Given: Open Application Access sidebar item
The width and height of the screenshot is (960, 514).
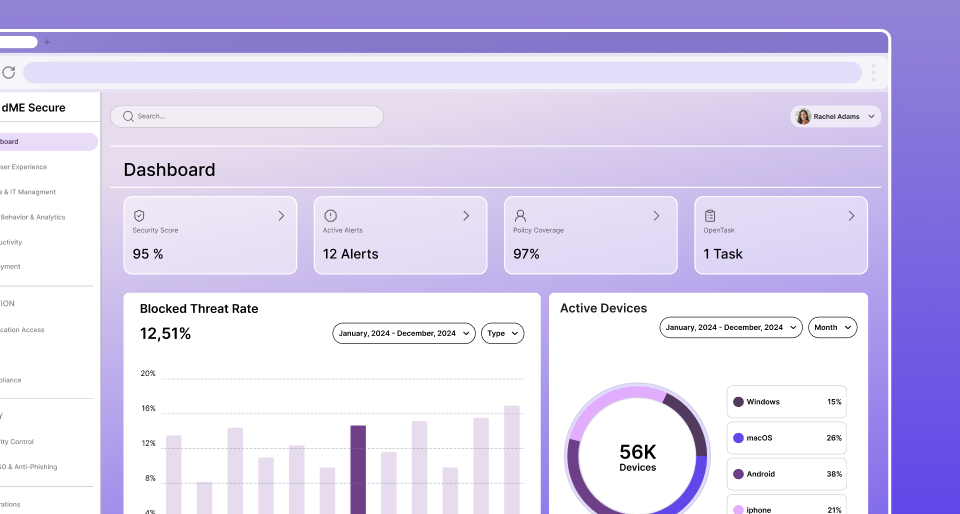Looking at the screenshot, I should click(x=23, y=329).
